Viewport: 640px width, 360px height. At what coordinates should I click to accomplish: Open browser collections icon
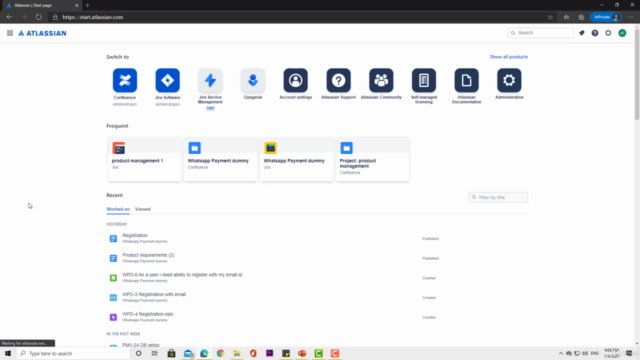click(x=581, y=17)
